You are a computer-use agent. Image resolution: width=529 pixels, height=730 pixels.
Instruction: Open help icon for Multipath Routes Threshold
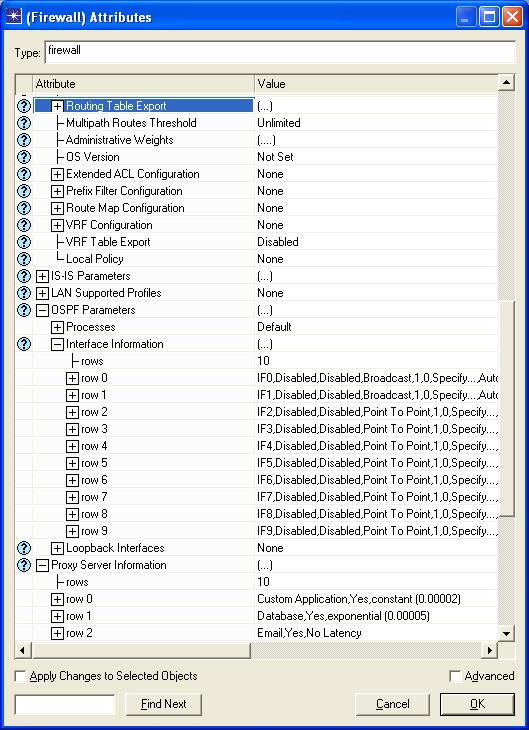point(24,123)
